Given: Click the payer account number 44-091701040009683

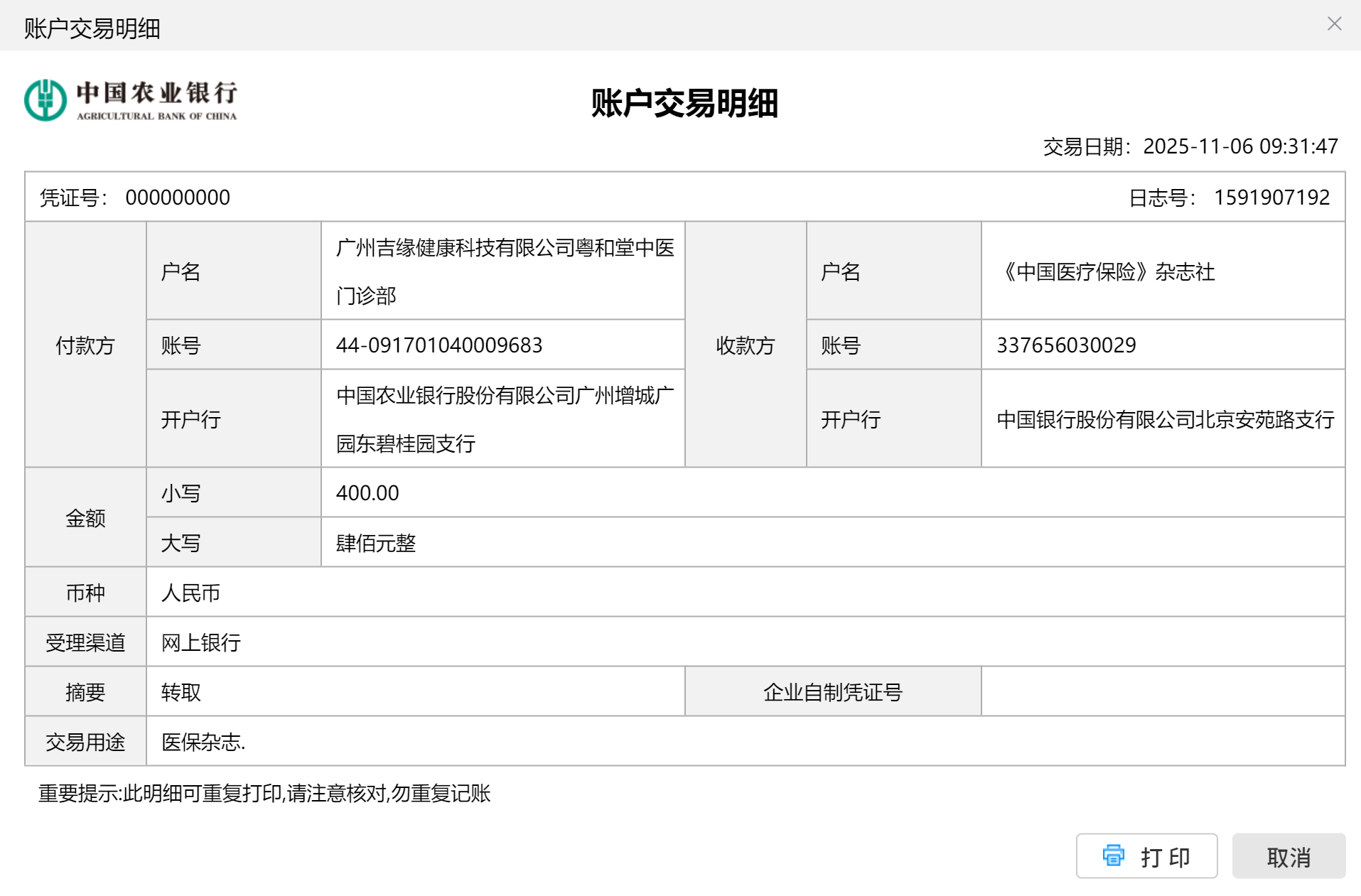Looking at the screenshot, I should click(x=439, y=345).
